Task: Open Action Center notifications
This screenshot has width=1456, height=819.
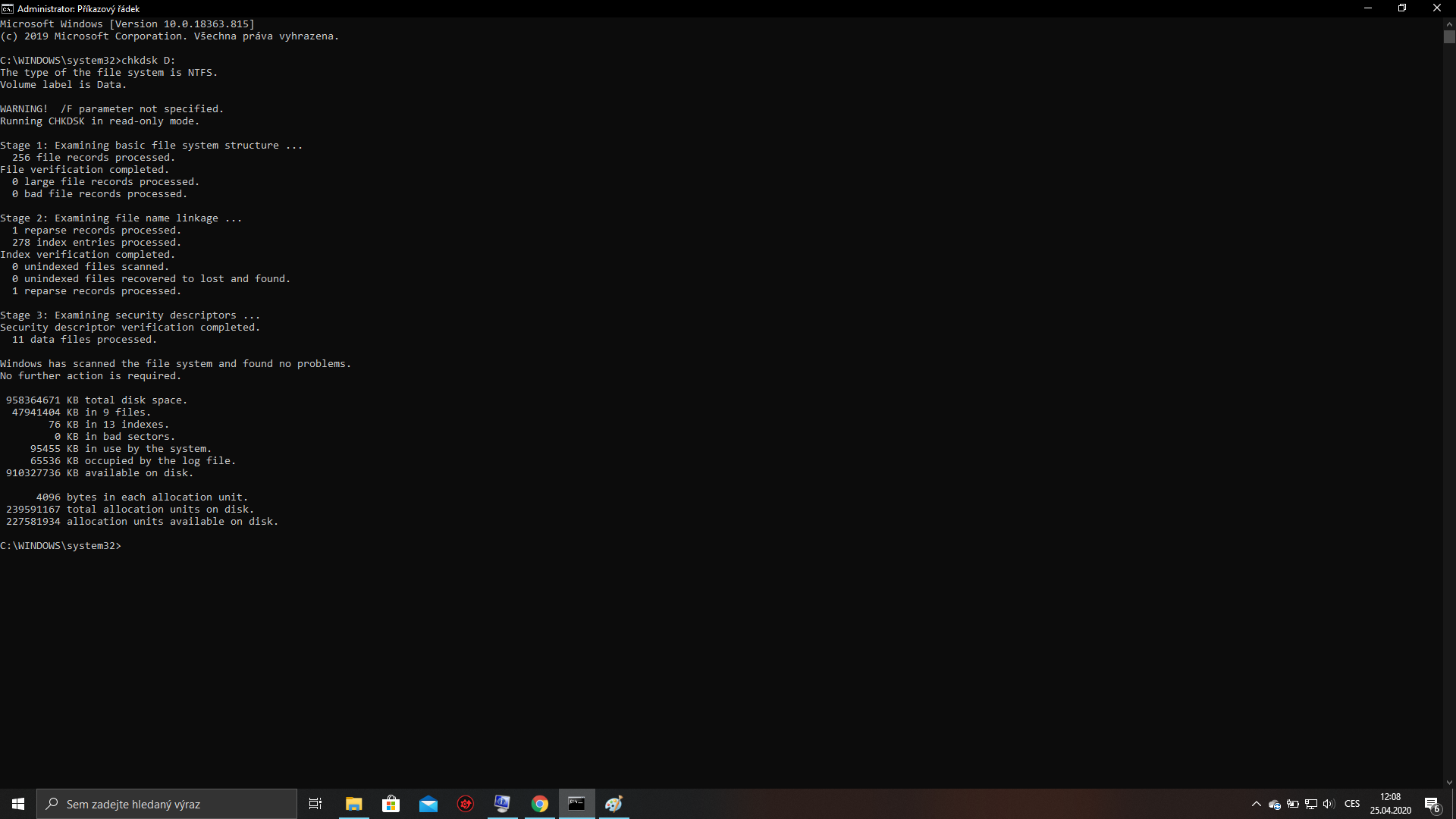Action: [x=1432, y=804]
